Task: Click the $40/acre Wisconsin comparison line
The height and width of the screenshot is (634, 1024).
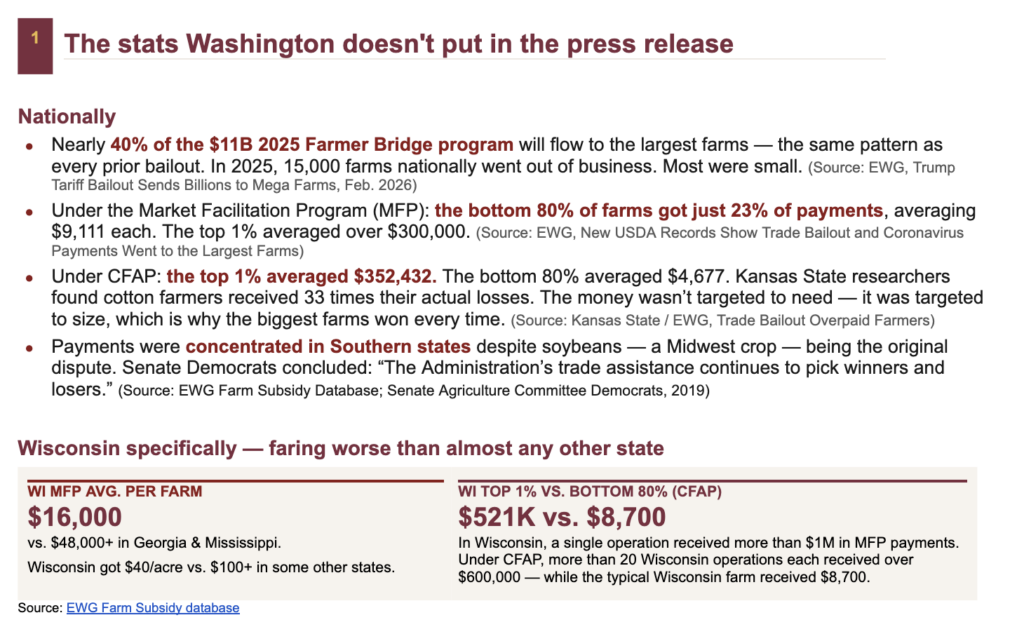Action: click(x=211, y=567)
